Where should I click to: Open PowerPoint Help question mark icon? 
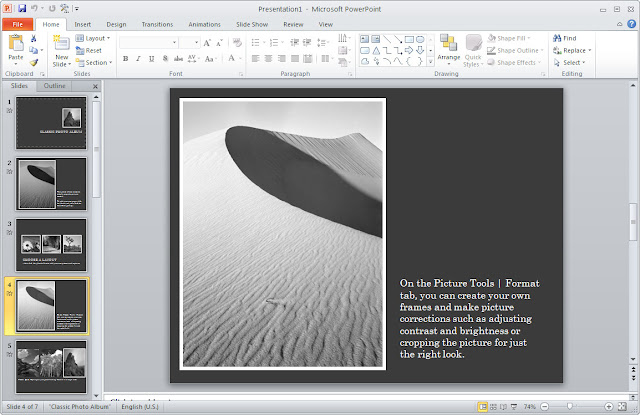pos(631,24)
